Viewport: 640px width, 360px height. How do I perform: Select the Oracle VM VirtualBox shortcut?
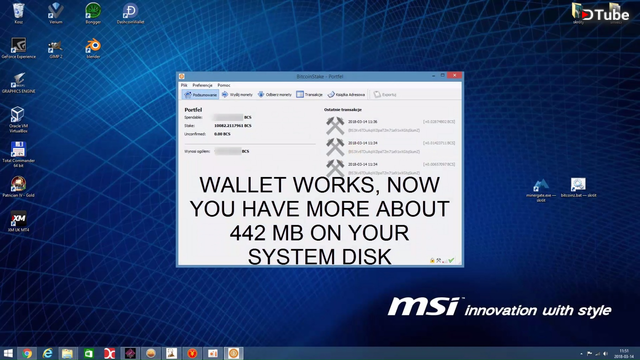click(18, 120)
